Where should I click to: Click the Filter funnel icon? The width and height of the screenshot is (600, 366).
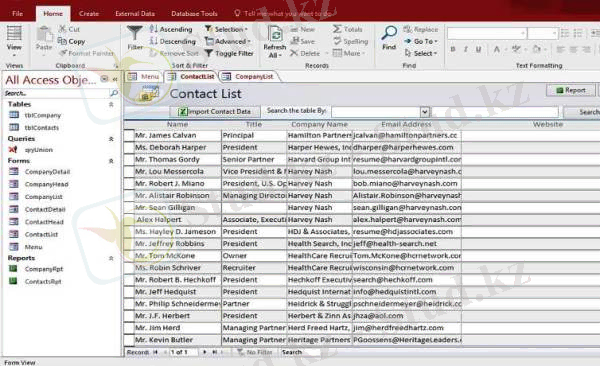pos(135,33)
